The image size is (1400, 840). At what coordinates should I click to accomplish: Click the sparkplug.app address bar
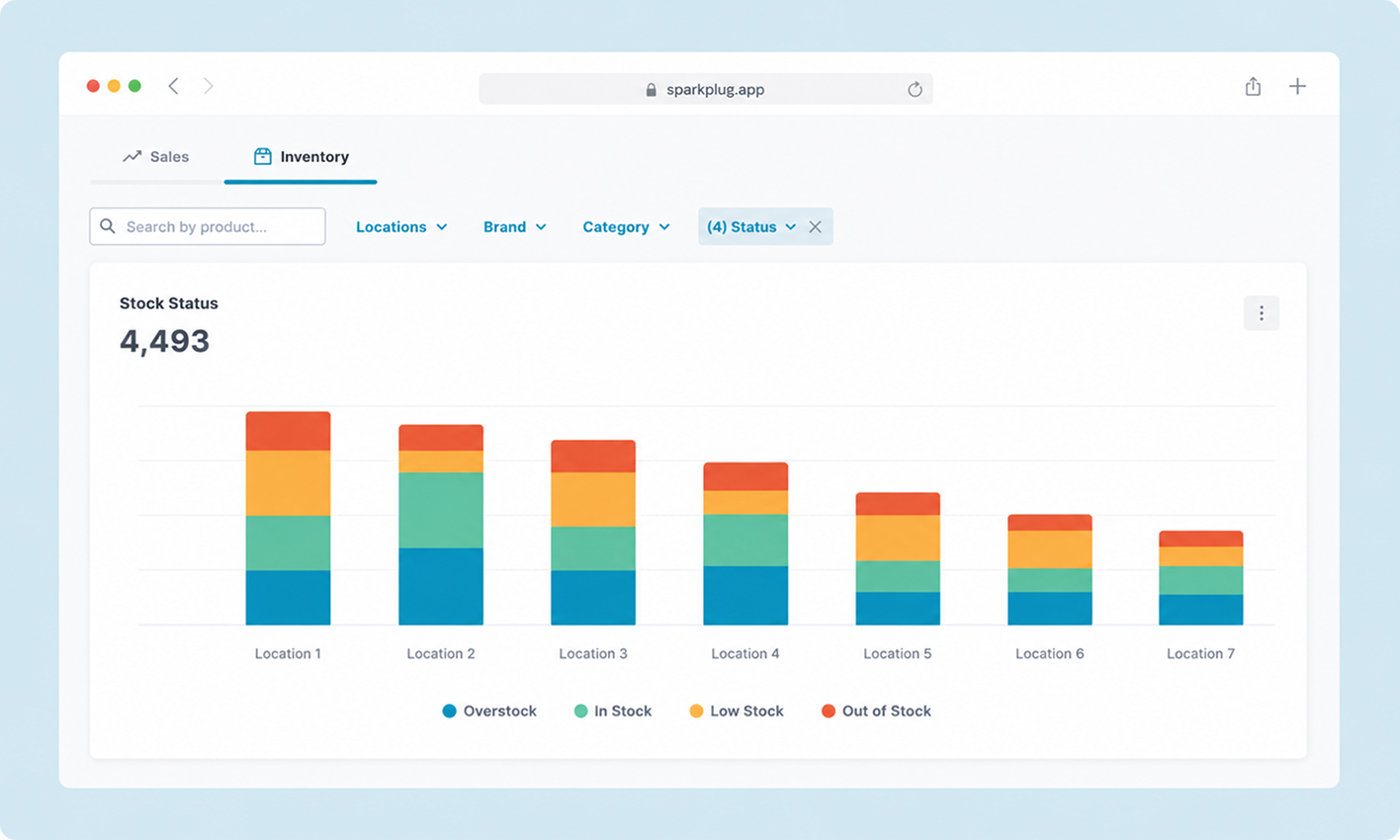click(706, 89)
